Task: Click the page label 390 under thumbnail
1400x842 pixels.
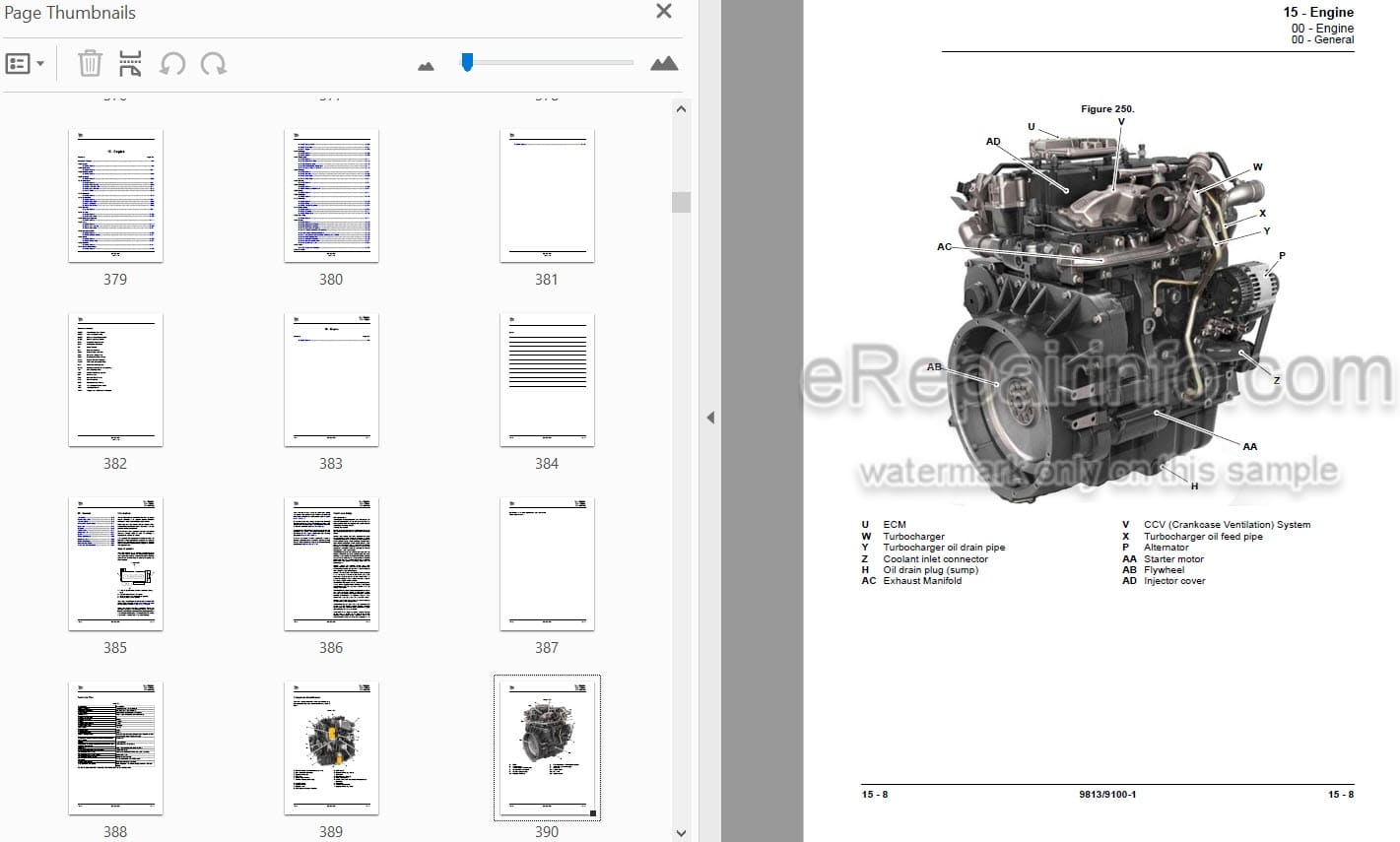Action: click(x=547, y=832)
